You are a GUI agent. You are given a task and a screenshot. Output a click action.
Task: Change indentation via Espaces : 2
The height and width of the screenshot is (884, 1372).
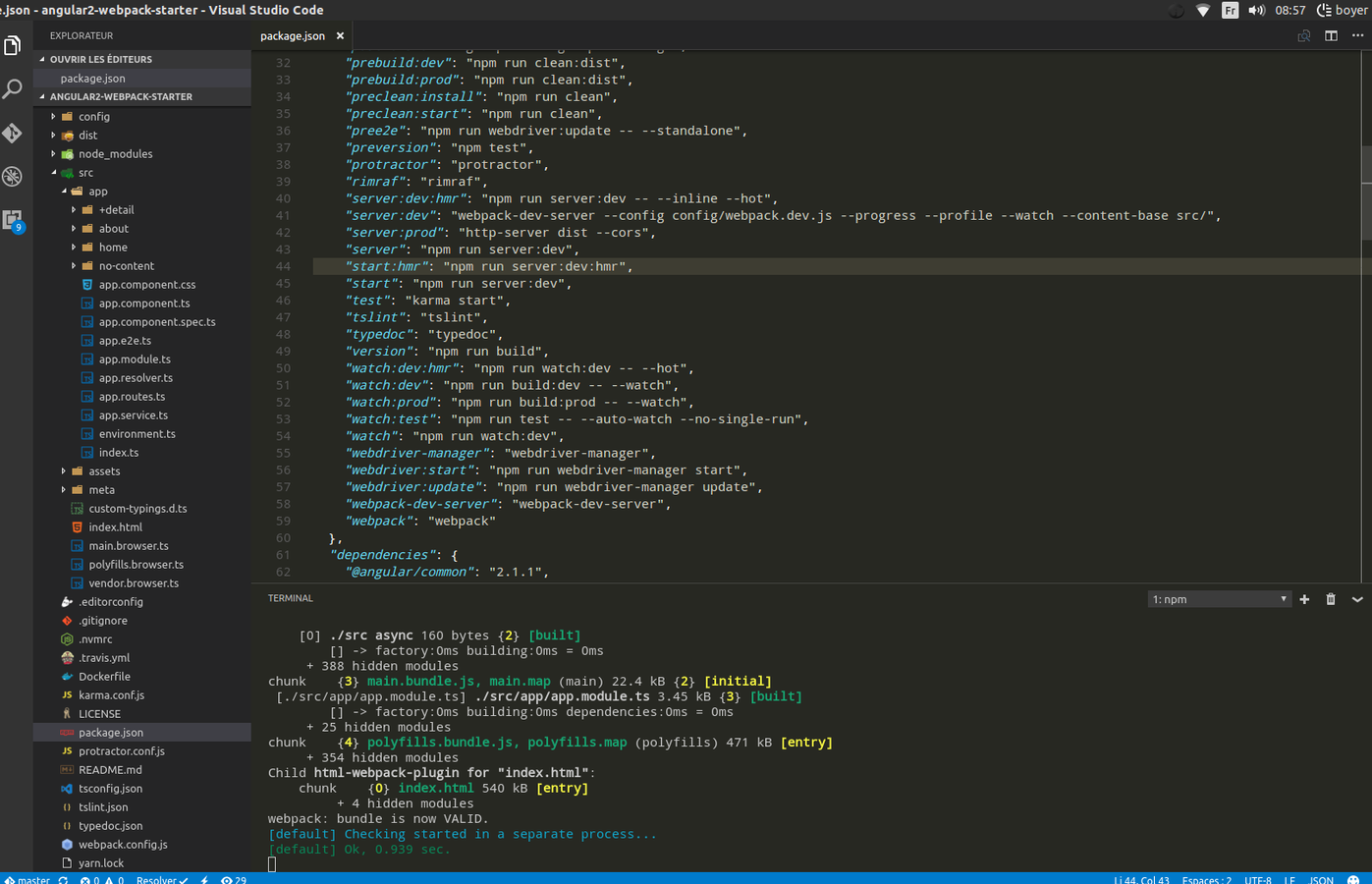pos(1206,879)
